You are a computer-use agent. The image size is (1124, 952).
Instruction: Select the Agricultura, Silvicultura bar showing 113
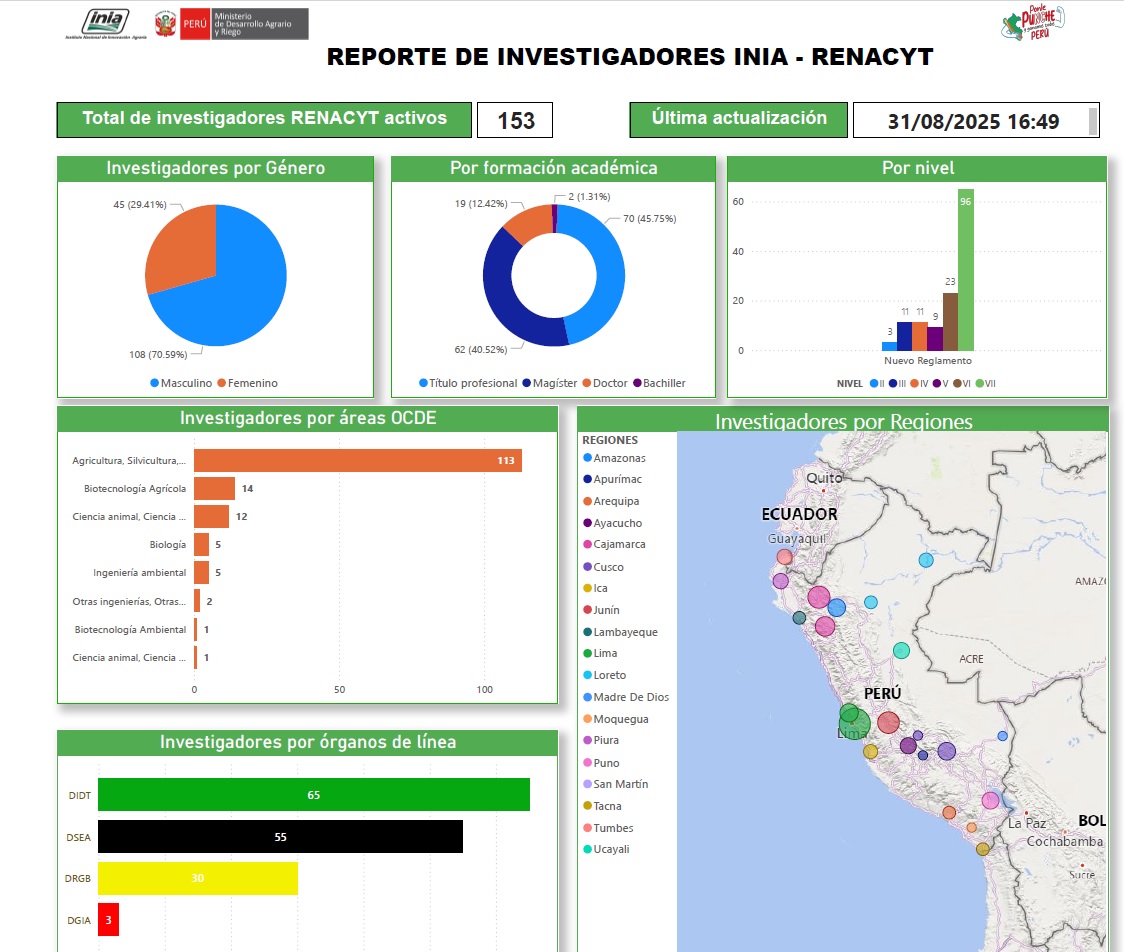tap(357, 460)
